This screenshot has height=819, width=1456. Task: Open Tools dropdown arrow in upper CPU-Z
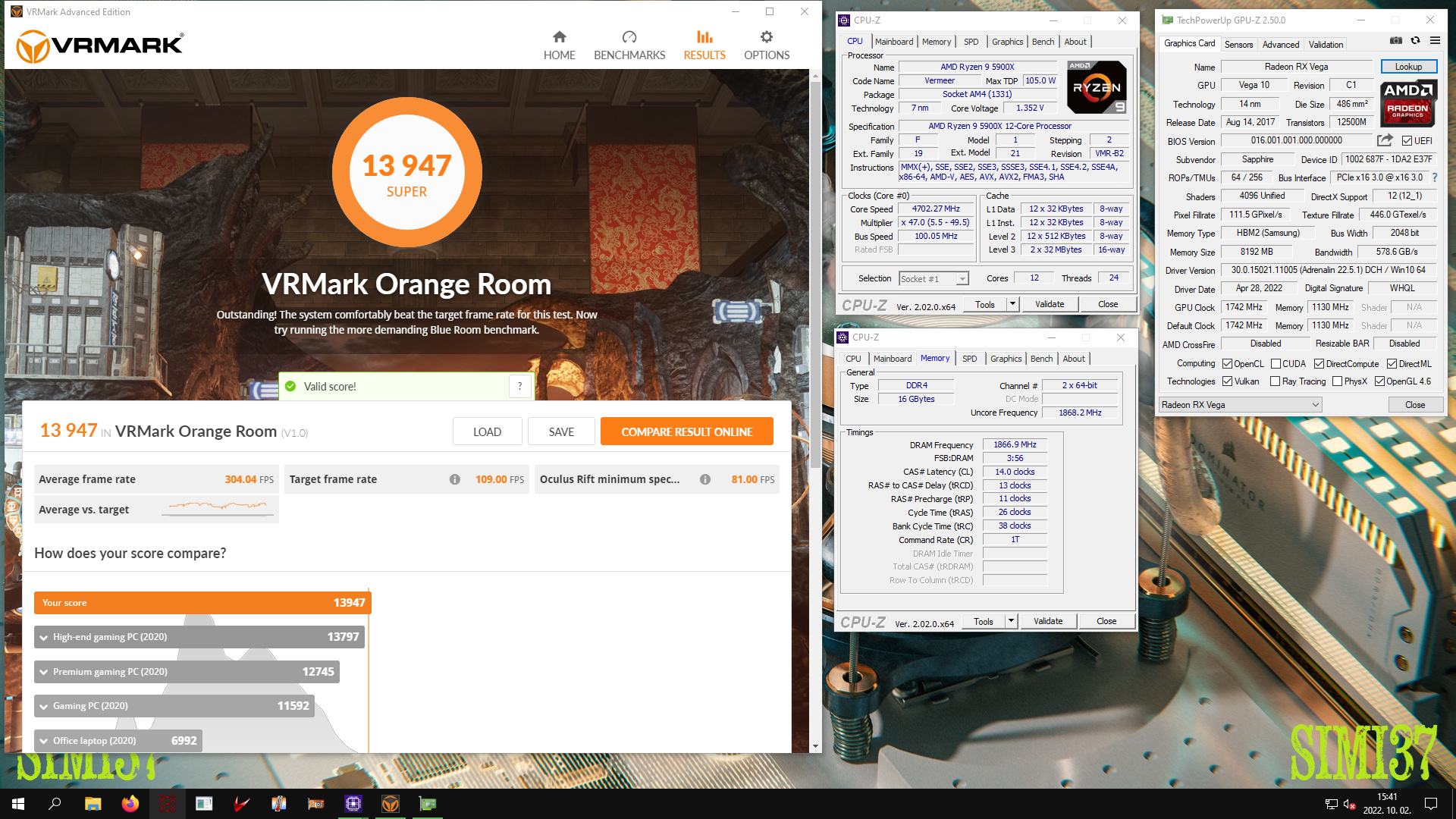tap(1012, 304)
